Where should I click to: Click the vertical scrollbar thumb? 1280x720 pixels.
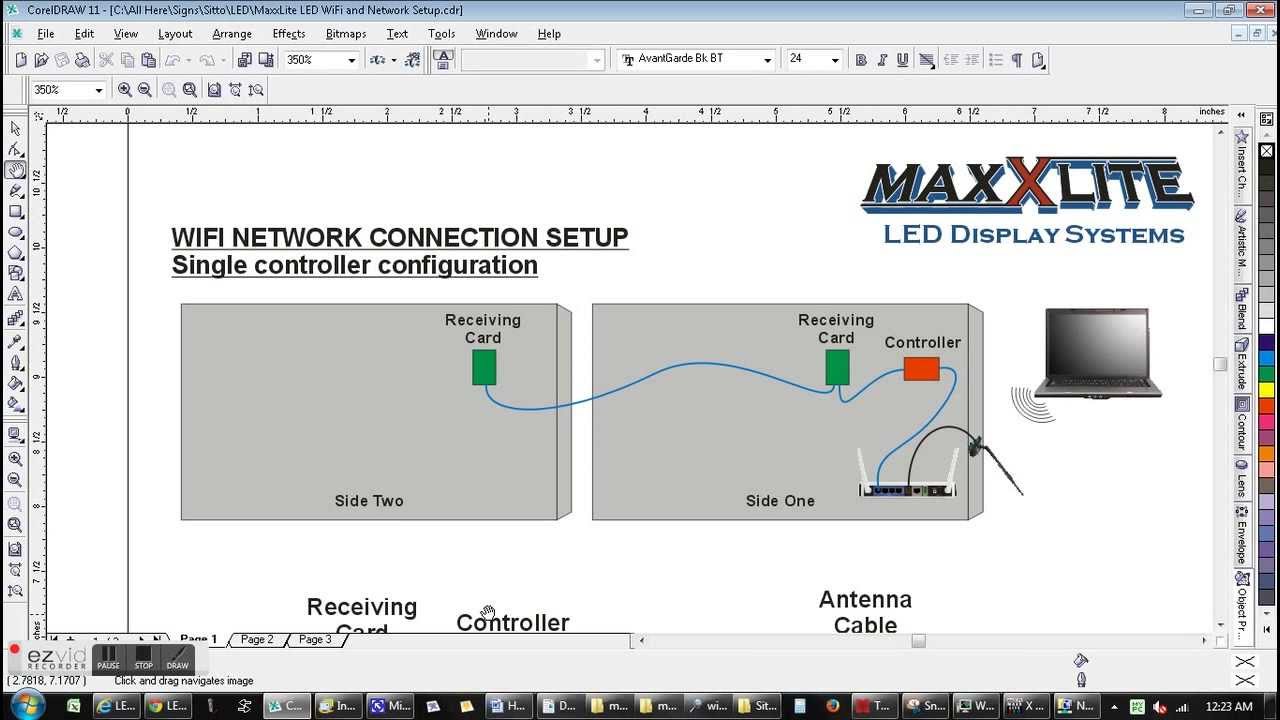point(1220,364)
